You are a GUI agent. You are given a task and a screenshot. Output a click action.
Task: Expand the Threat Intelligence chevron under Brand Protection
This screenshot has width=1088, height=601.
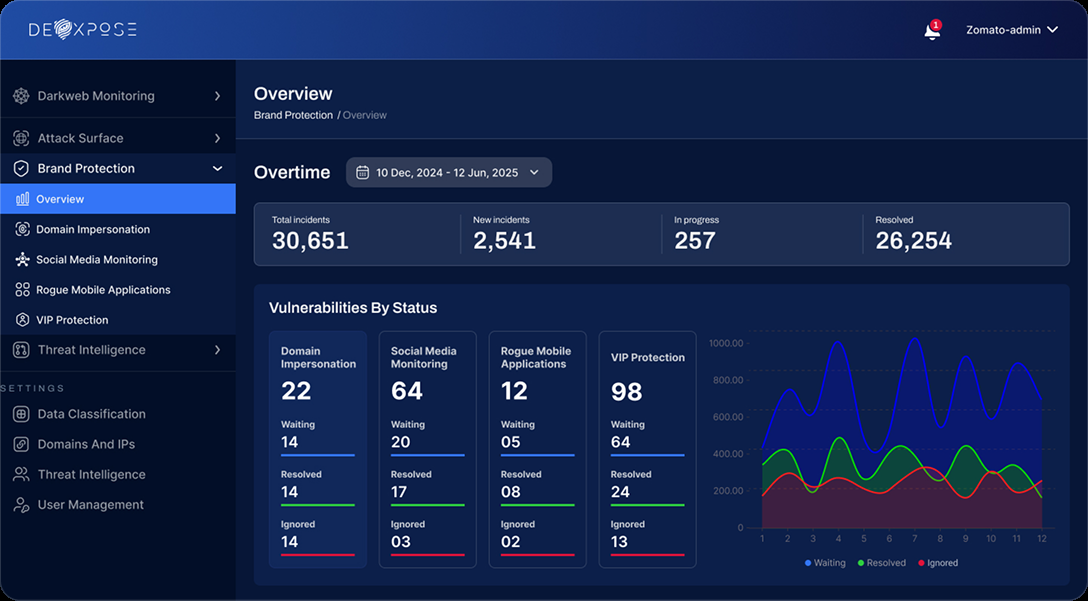(x=217, y=350)
